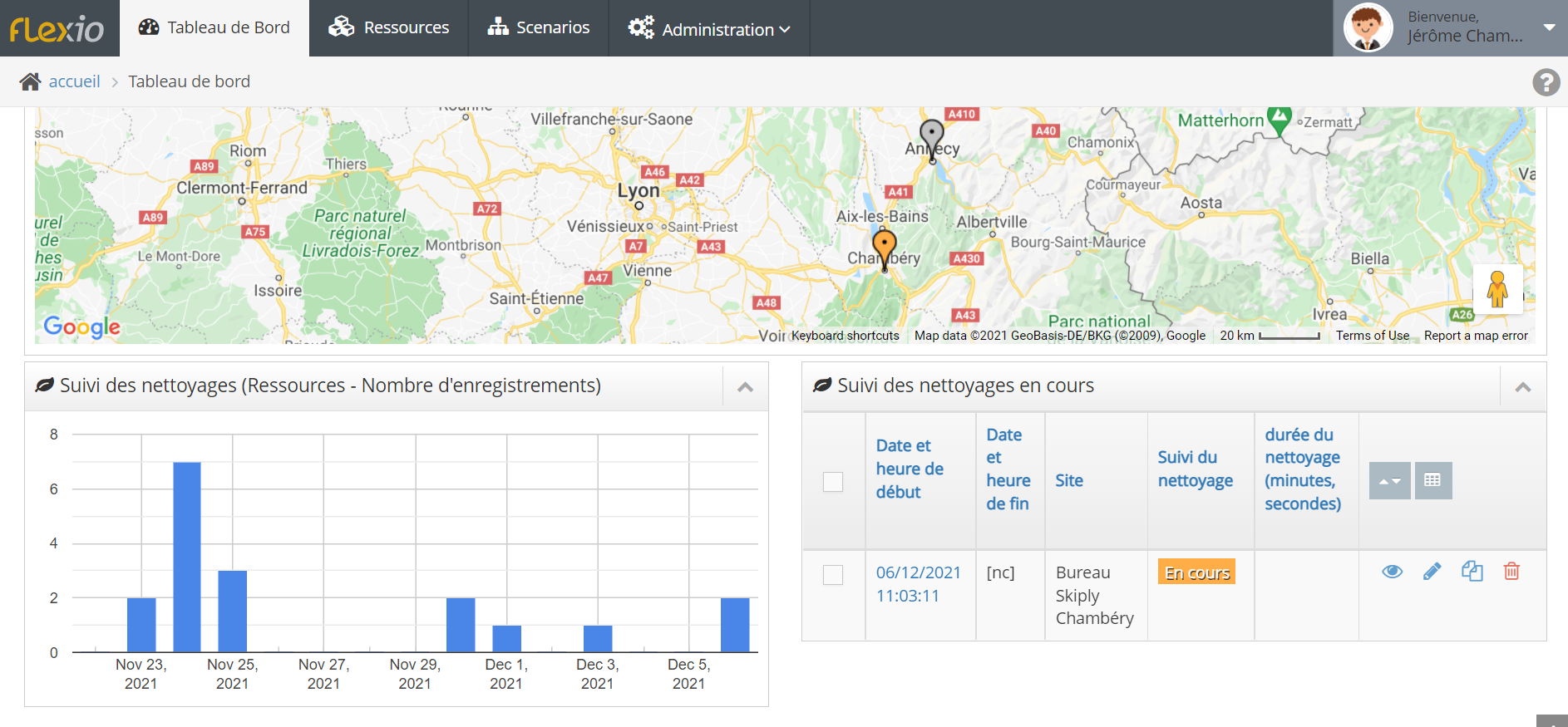Click the Nov 23 bar in chart
The width and height of the screenshot is (1568, 727).
point(141,625)
